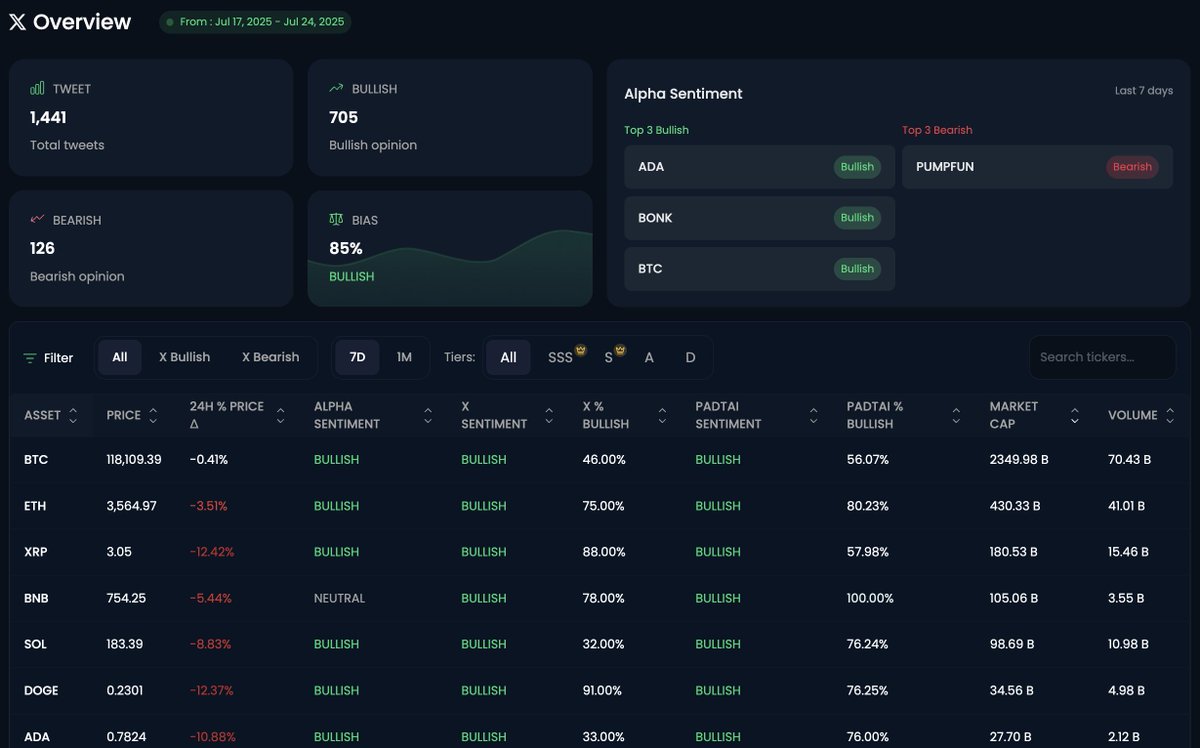The width and height of the screenshot is (1200, 748).
Task: Open the Filter icon
Action: (30, 358)
